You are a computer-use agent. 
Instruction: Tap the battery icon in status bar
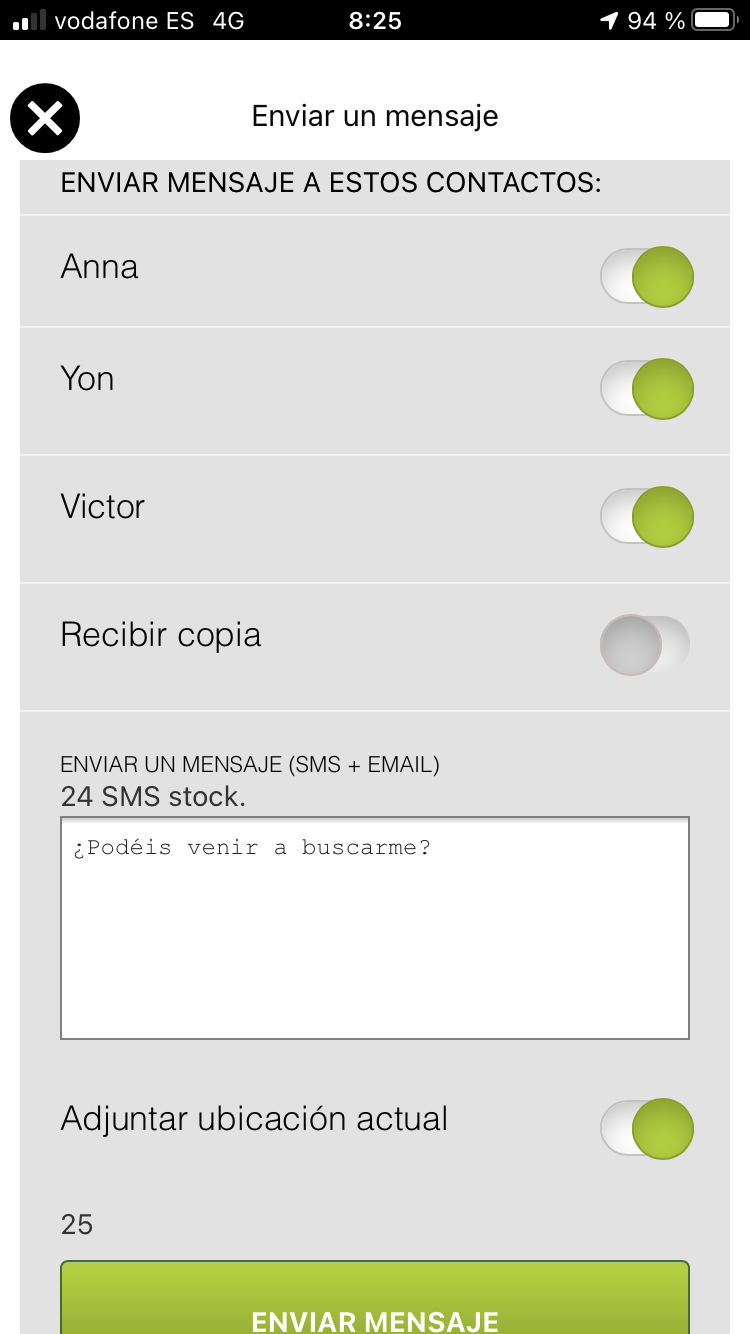coord(714,20)
